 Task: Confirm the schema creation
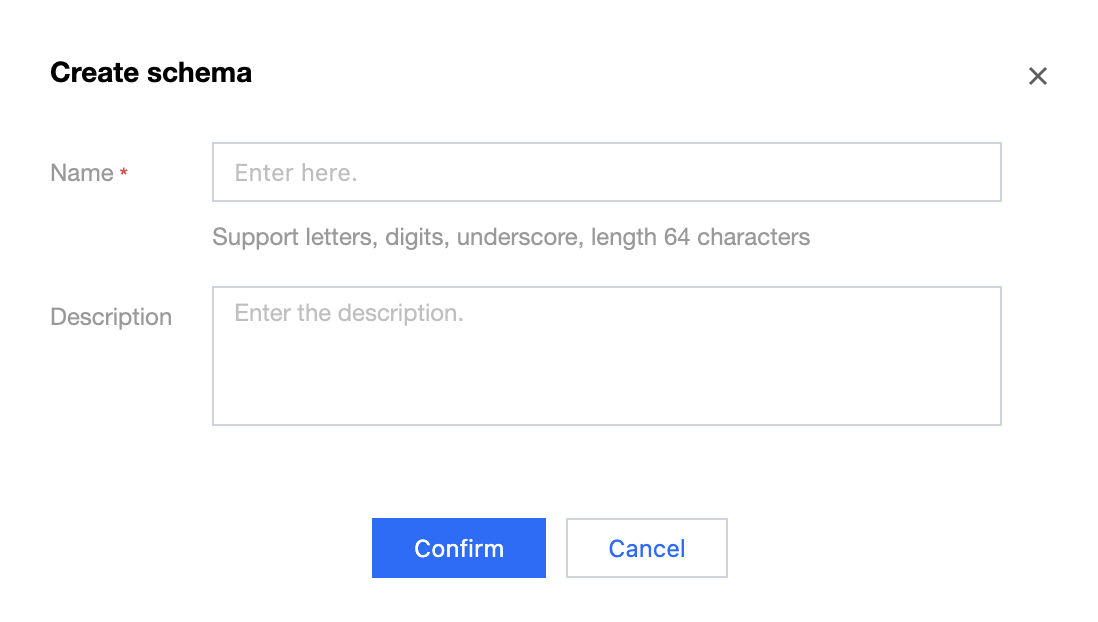459,548
